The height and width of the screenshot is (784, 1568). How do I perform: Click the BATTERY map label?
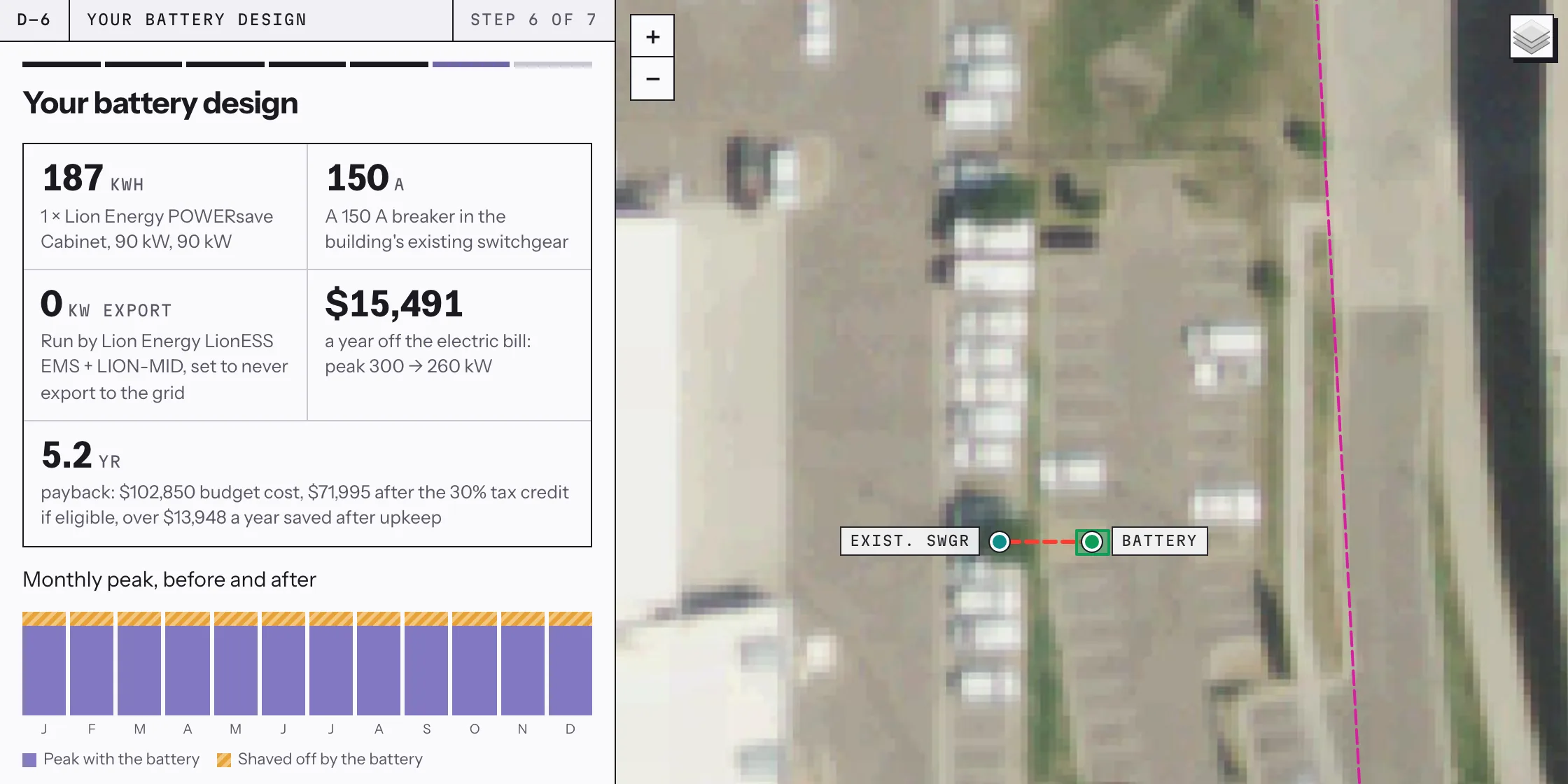(1159, 541)
